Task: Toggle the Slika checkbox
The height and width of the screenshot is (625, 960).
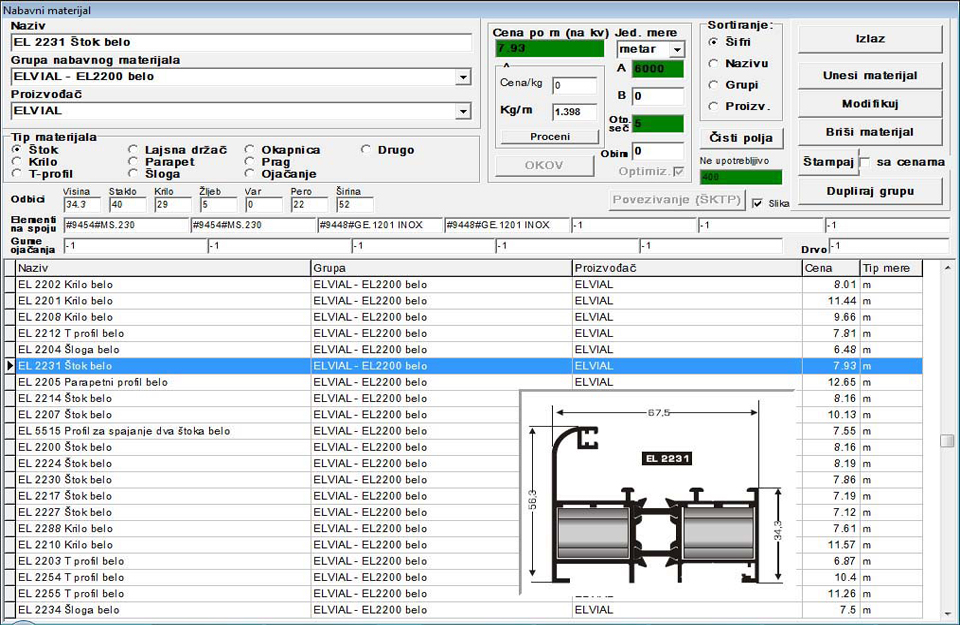Action: [x=757, y=203]
